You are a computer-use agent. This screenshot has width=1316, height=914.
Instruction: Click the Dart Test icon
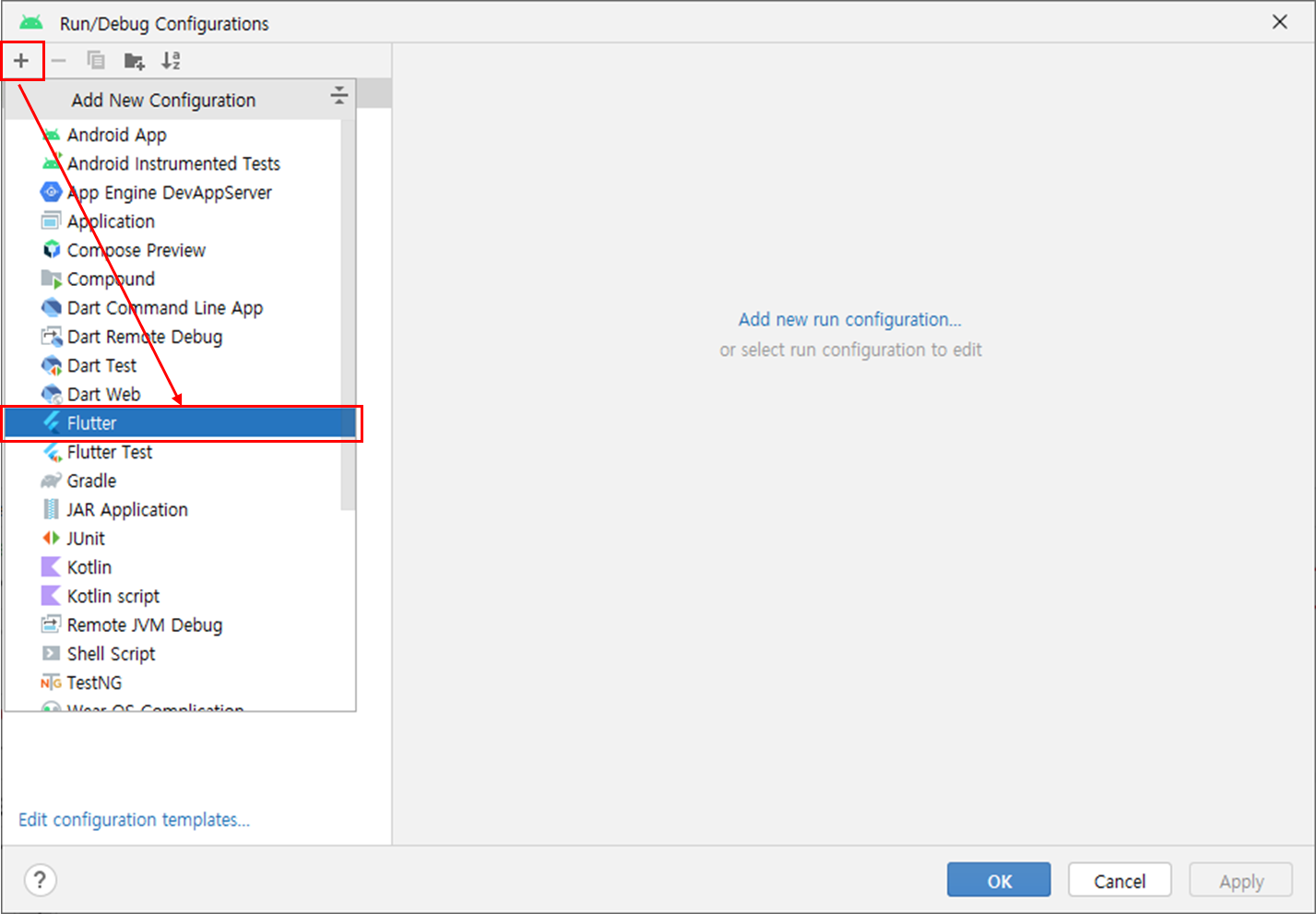(x=52, y=365)
